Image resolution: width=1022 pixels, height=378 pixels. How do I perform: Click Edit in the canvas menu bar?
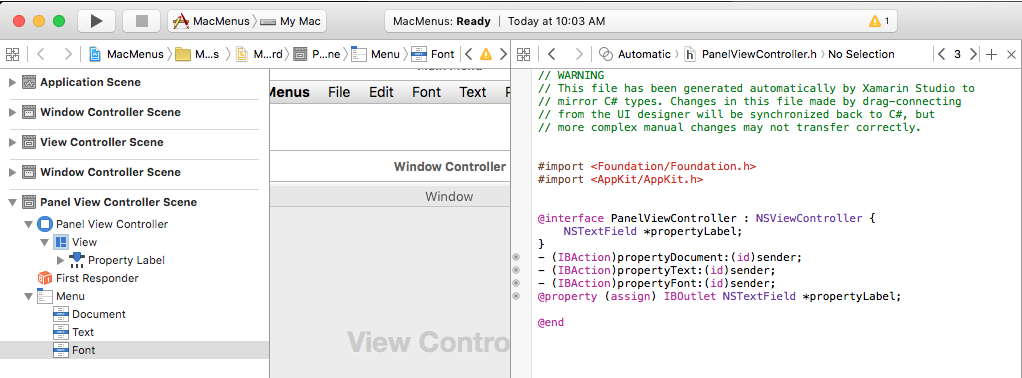tap(381, 93)
